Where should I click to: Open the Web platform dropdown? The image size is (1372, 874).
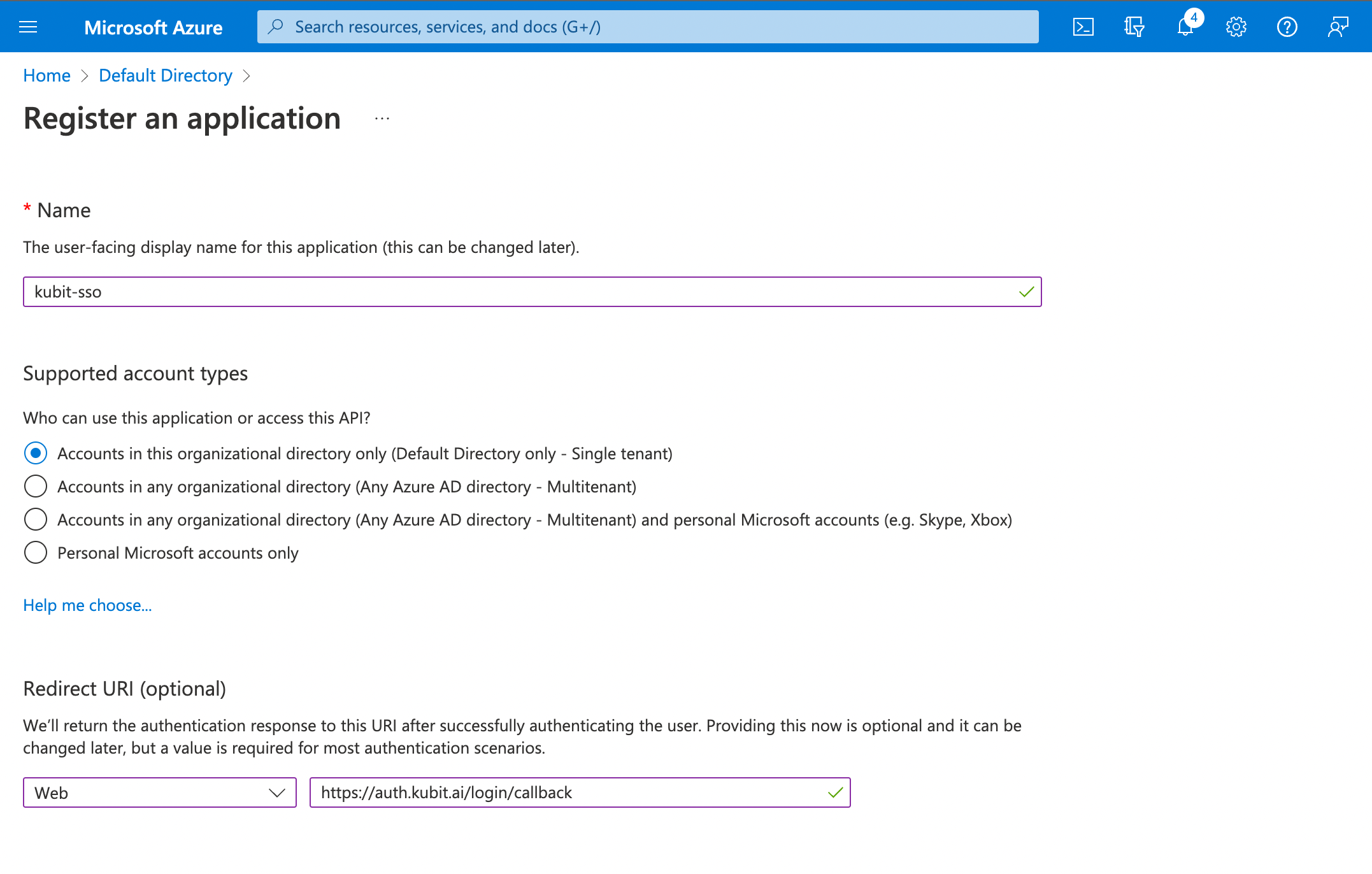coord(159,792)
